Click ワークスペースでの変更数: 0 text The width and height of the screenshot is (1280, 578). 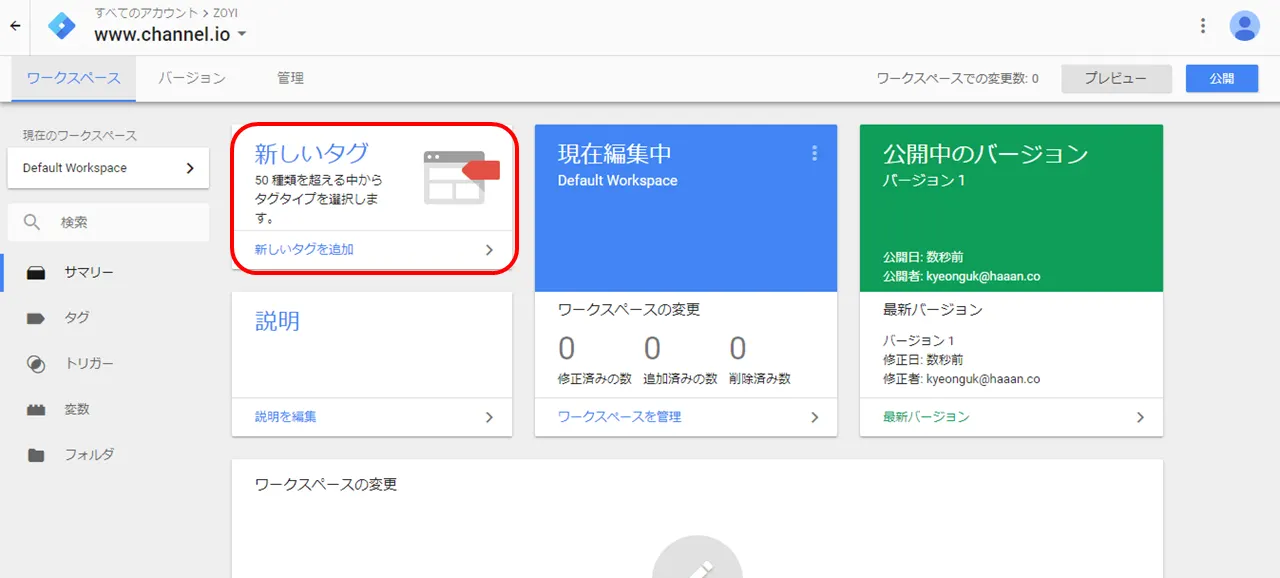(x=957, y=78)
